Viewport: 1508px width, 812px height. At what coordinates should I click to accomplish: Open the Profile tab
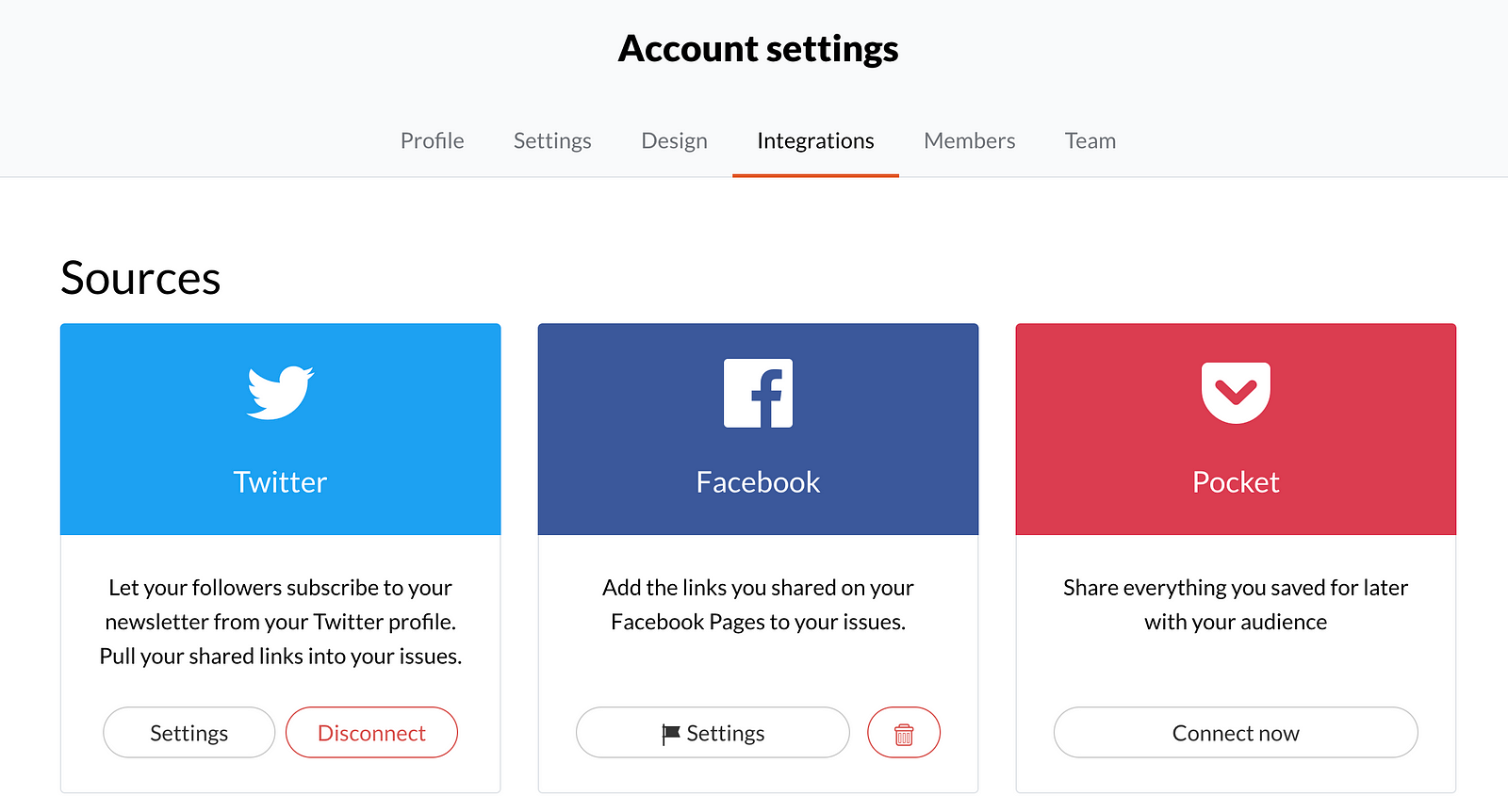432,141
